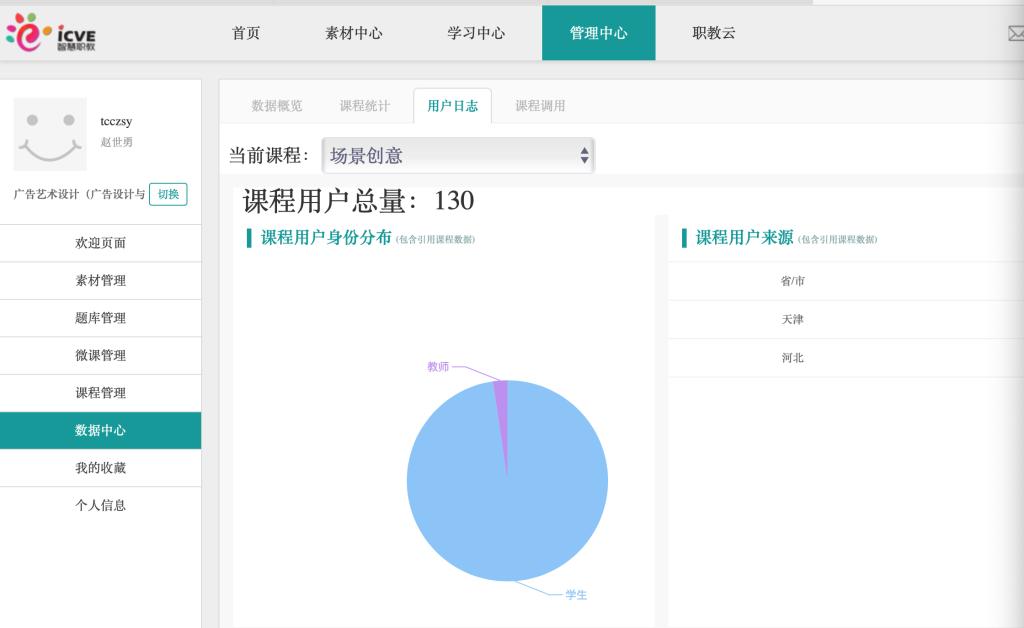Open 欢迎页面 in the sidebar
The height and width of the screenshot is (628, 1024).
[100, 243]
